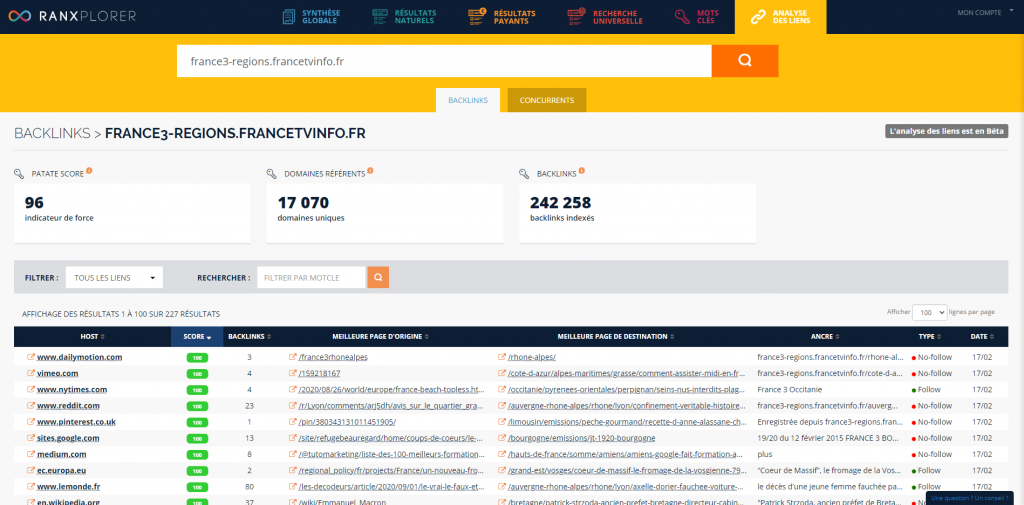The width and height of the screenshot is (1024, 505).
Task: Sort by Meilleure page de destination column
Action: click(x=615, y=336)
